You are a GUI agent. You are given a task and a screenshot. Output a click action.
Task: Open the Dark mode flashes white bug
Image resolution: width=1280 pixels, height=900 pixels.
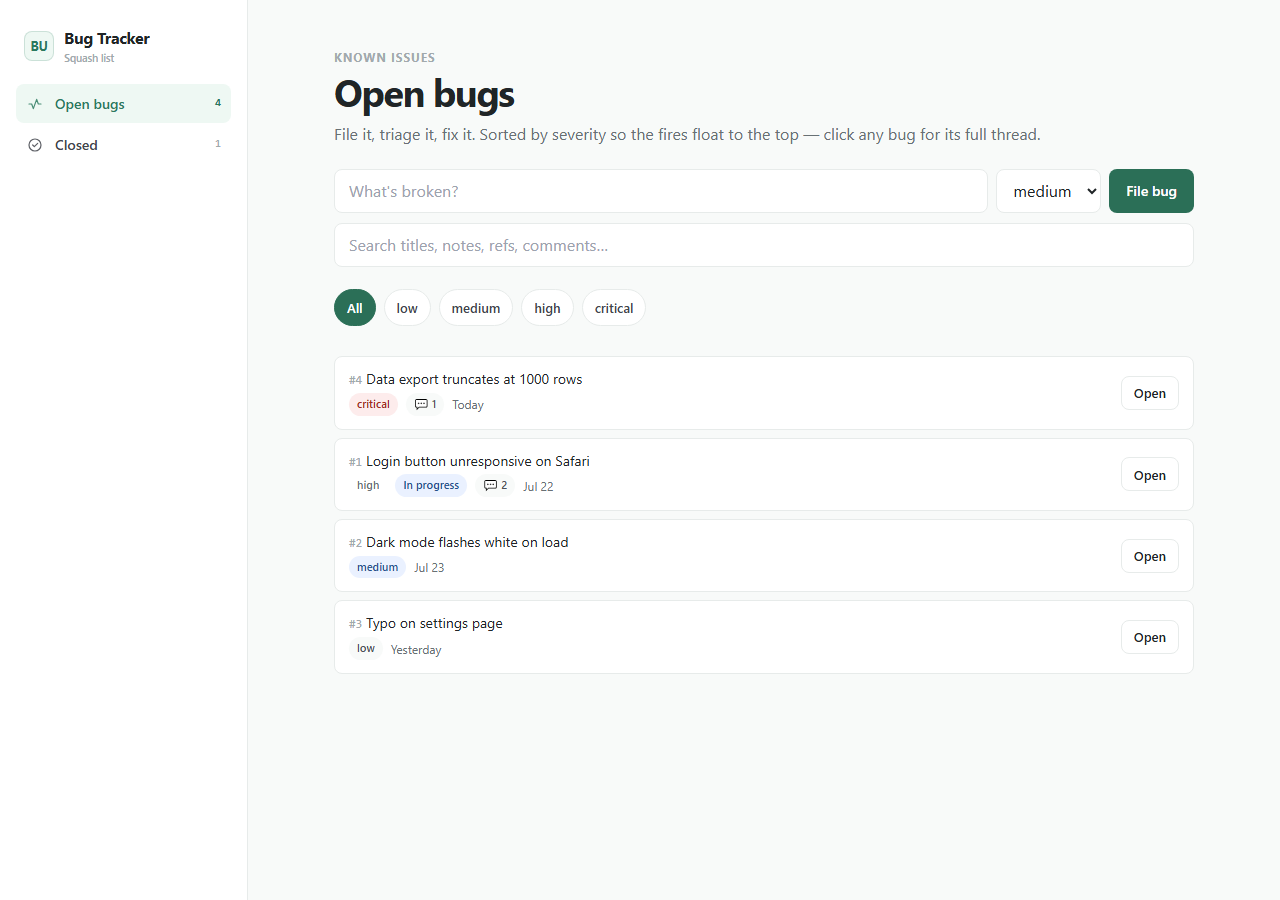coord(1150,556)
